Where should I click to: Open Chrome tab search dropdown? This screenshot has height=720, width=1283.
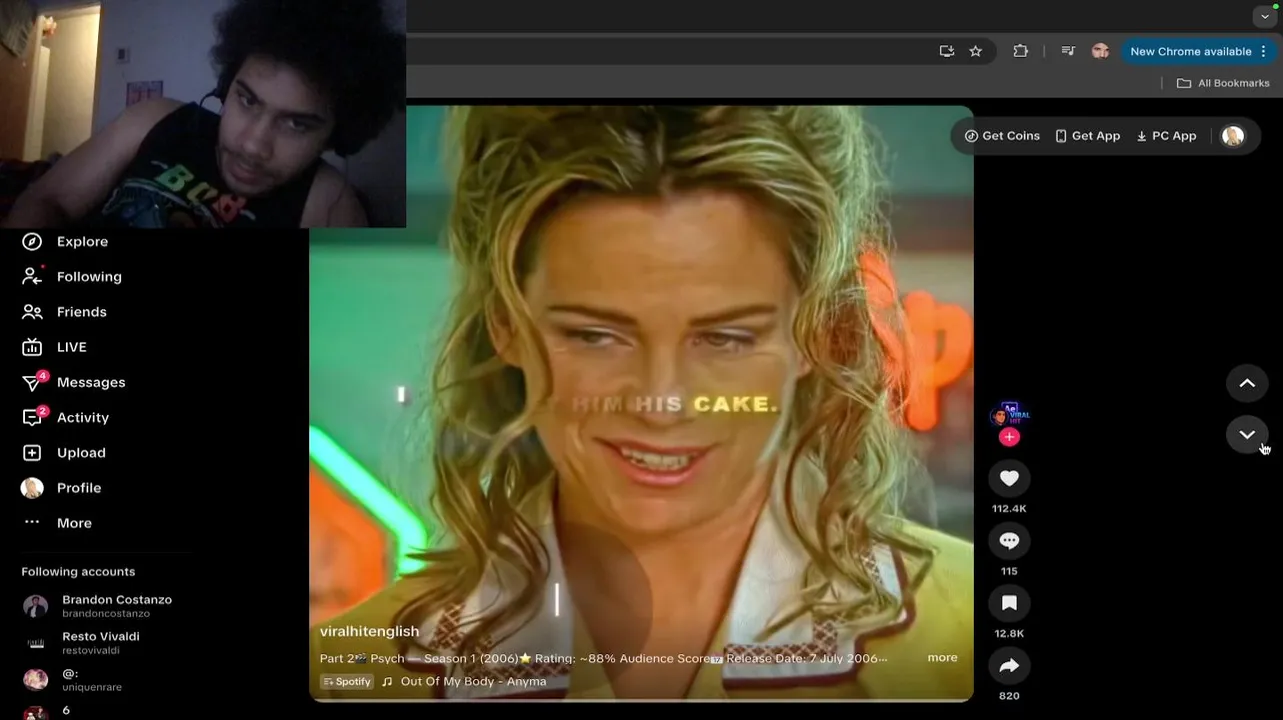[x=1265, y=16]
